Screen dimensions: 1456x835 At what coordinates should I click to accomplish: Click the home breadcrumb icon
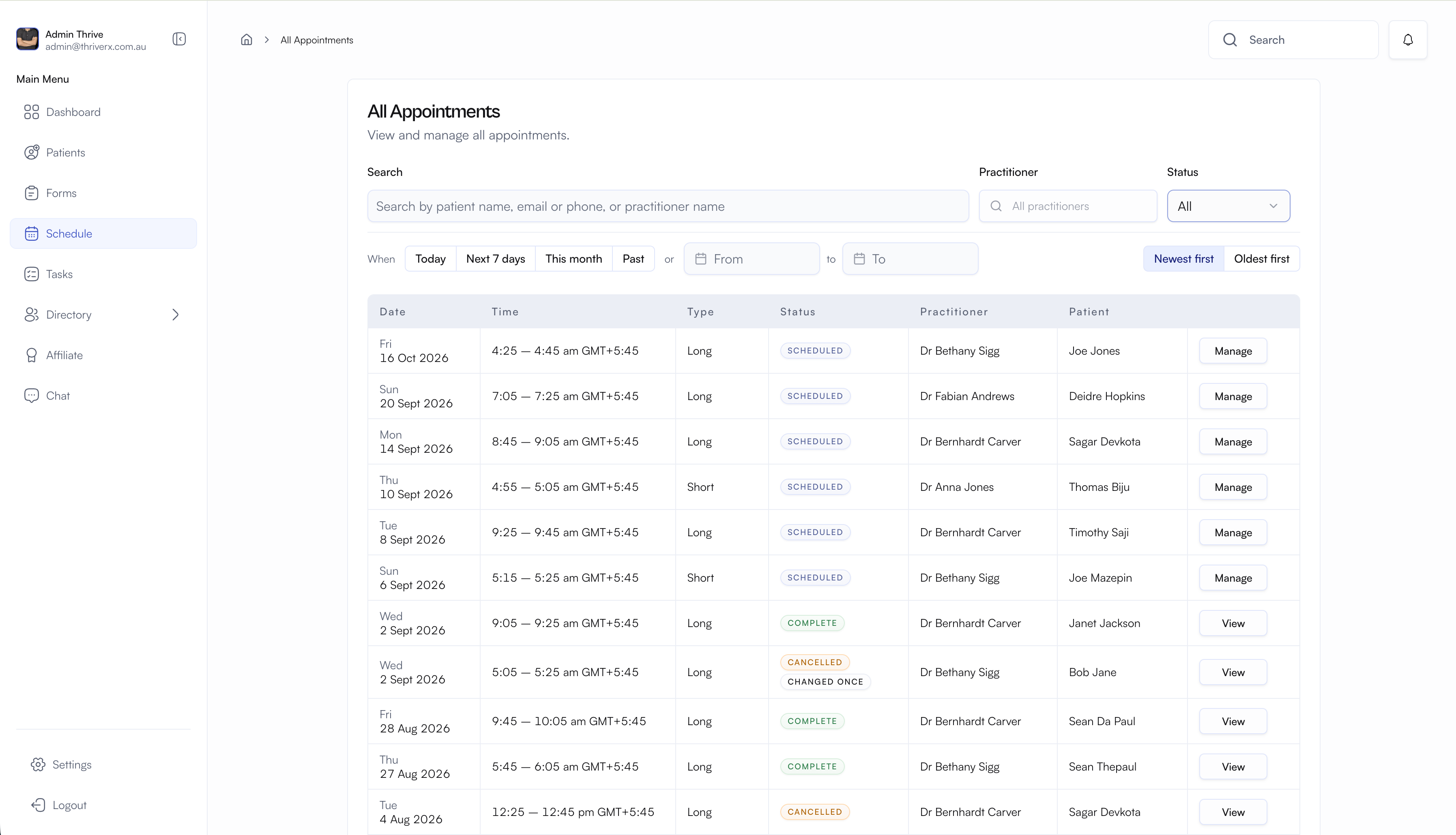click(x=246, y=40)
